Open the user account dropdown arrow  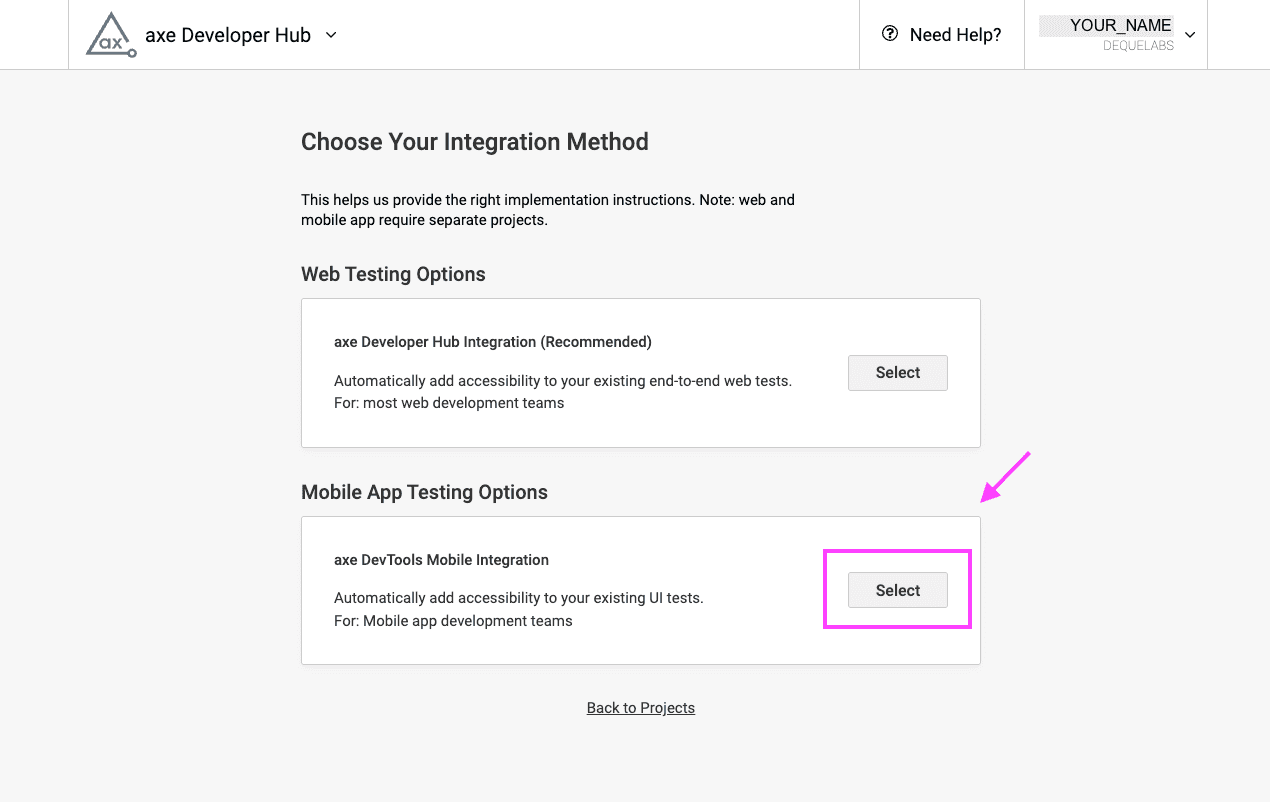(1190, 35)
